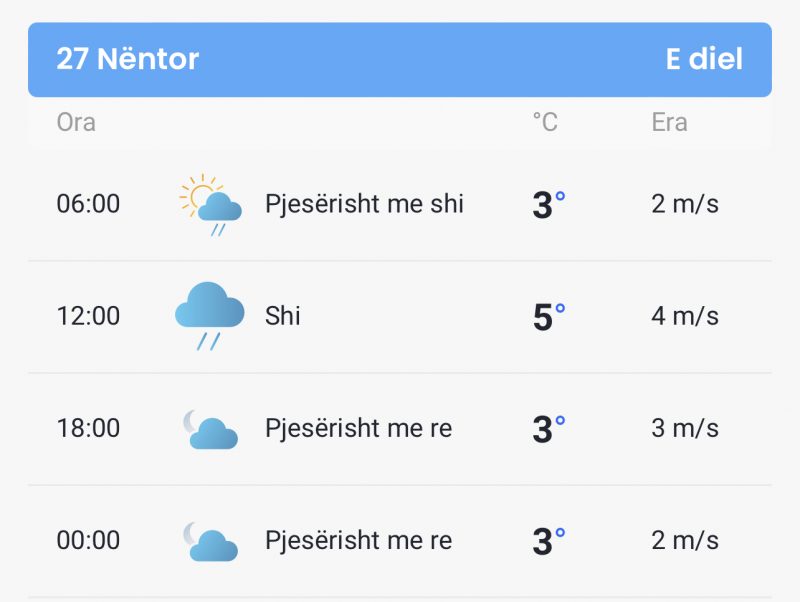Image resolution: width=800 pixels, height=602 pixels.
Task: Click the 5° temperature value
Action: coord(549,317)
